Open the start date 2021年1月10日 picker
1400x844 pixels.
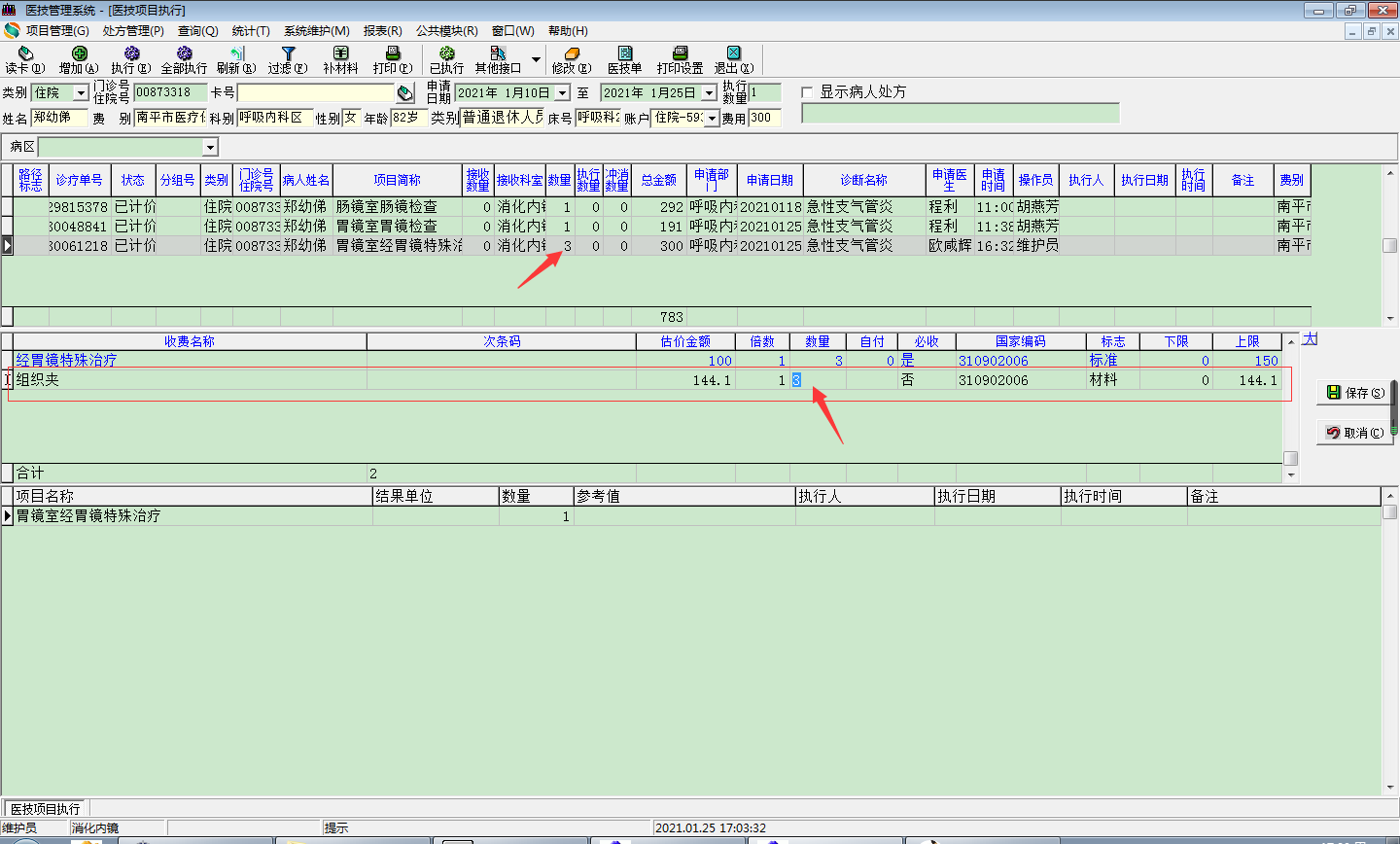[x=562, y=93]
